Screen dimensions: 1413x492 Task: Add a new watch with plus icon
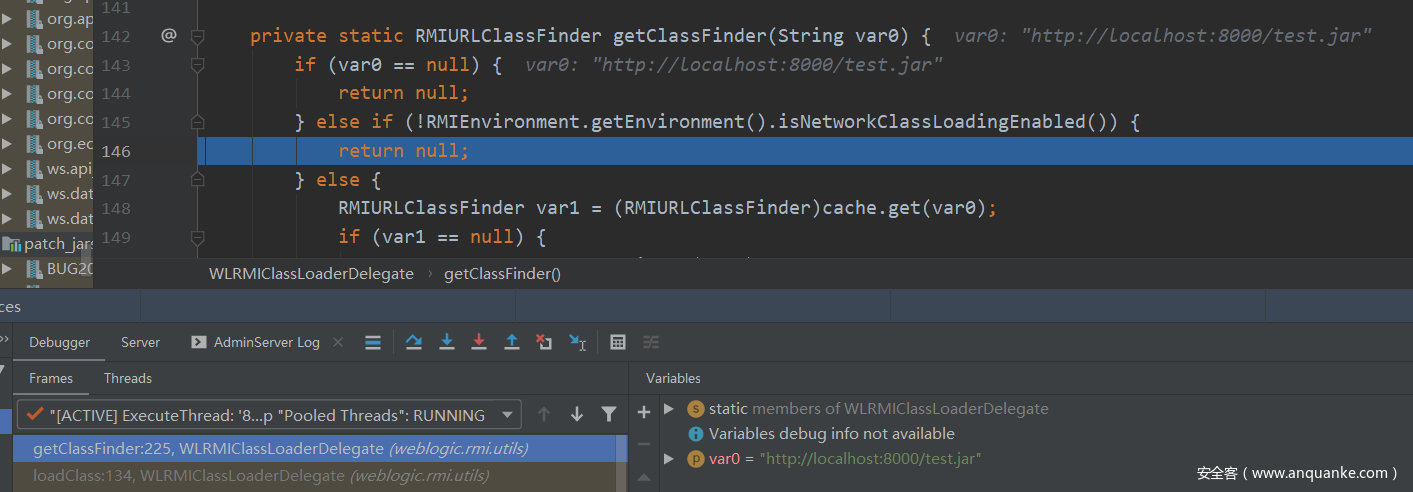tap(644, 412)
